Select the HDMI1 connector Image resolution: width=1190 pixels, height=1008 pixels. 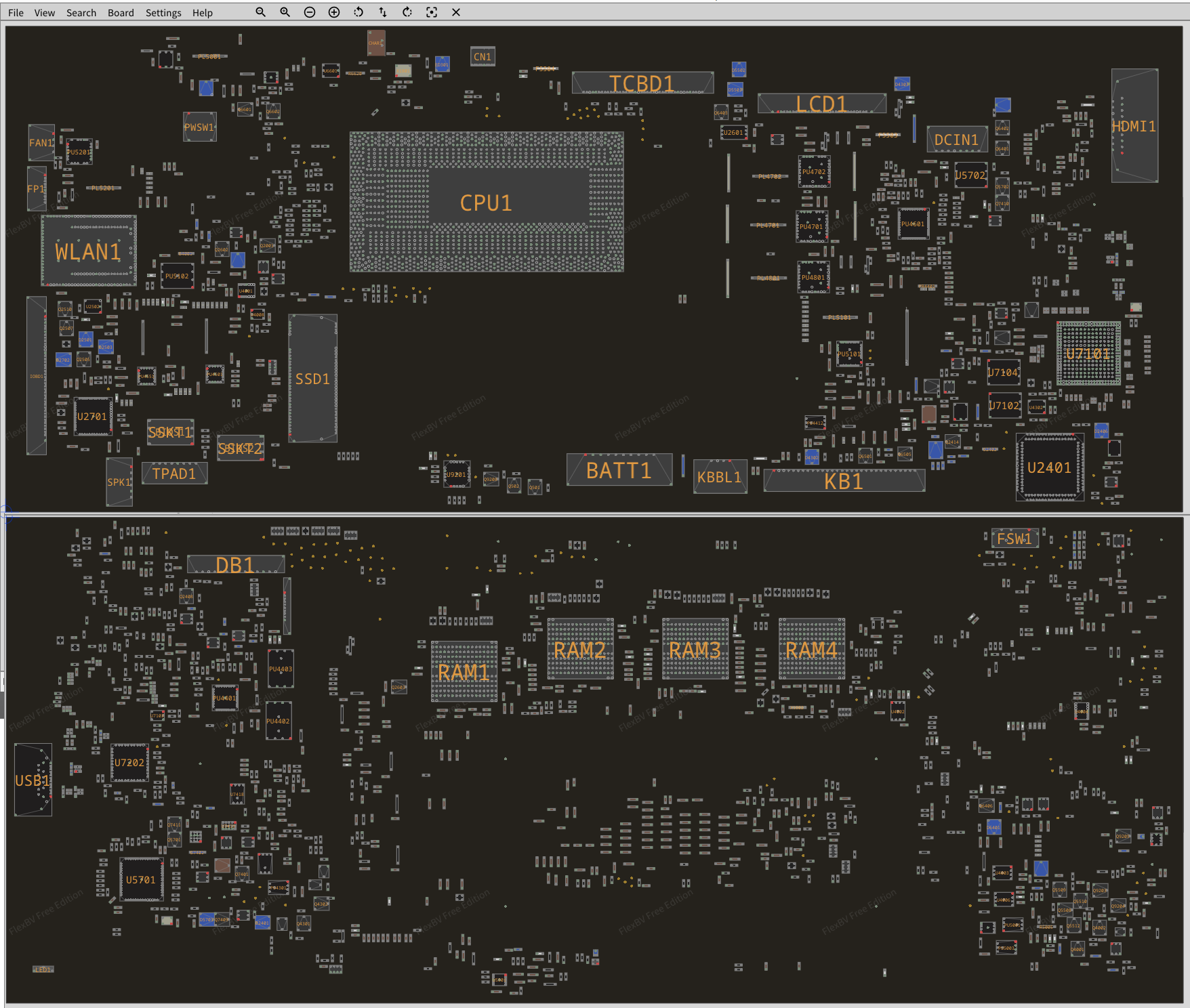point(1134,126)
